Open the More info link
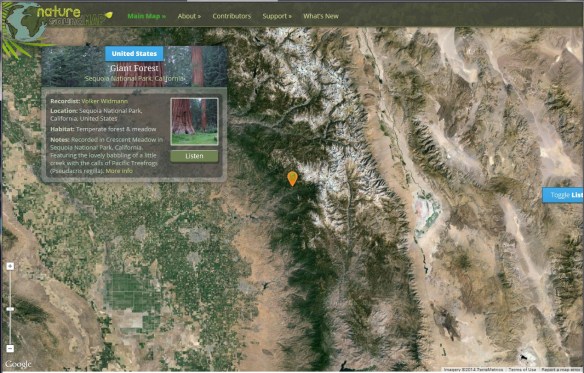The height and width of the screenshot is (373, 584). pos(119,171)
